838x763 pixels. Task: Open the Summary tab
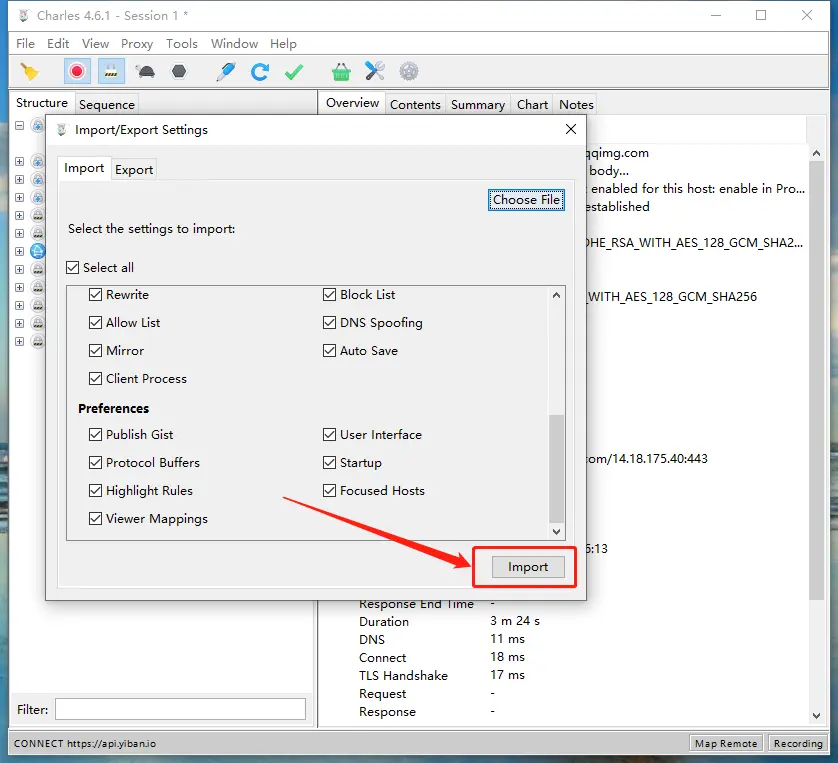tap(478, 104)
